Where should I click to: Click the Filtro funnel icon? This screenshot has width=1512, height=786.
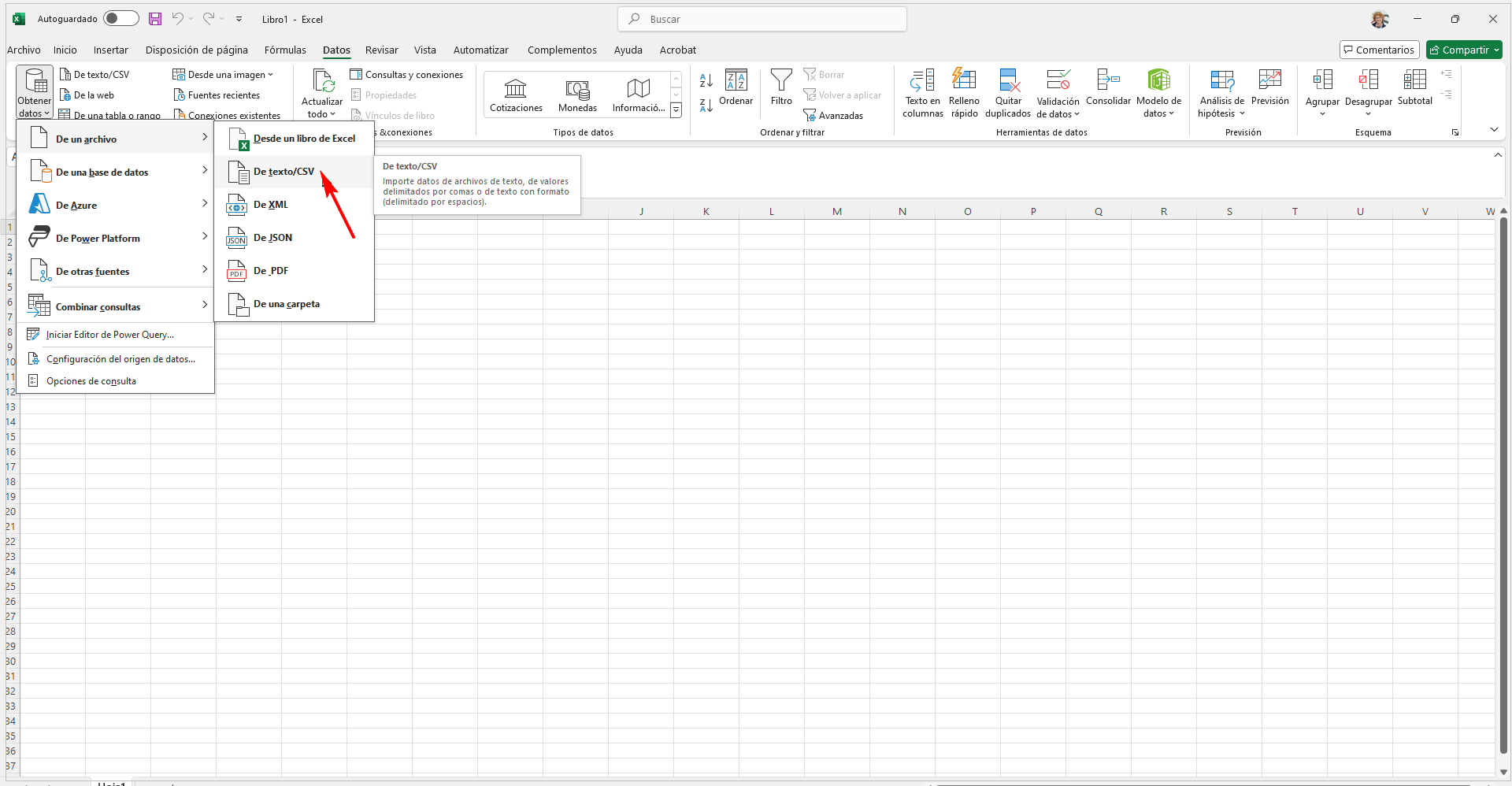pos(781,81)
